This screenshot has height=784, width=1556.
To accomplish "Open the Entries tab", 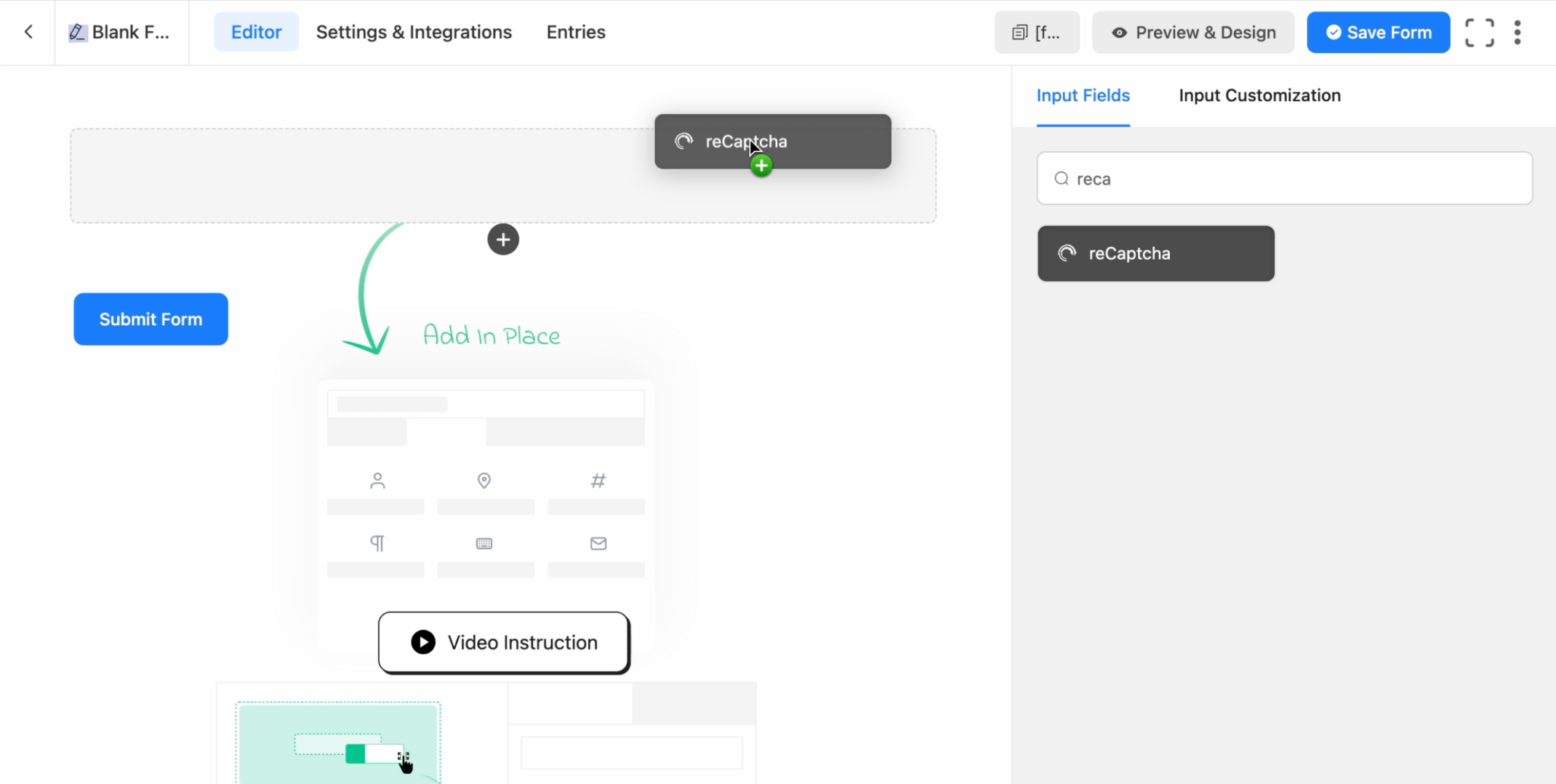I will coord(575,32).
